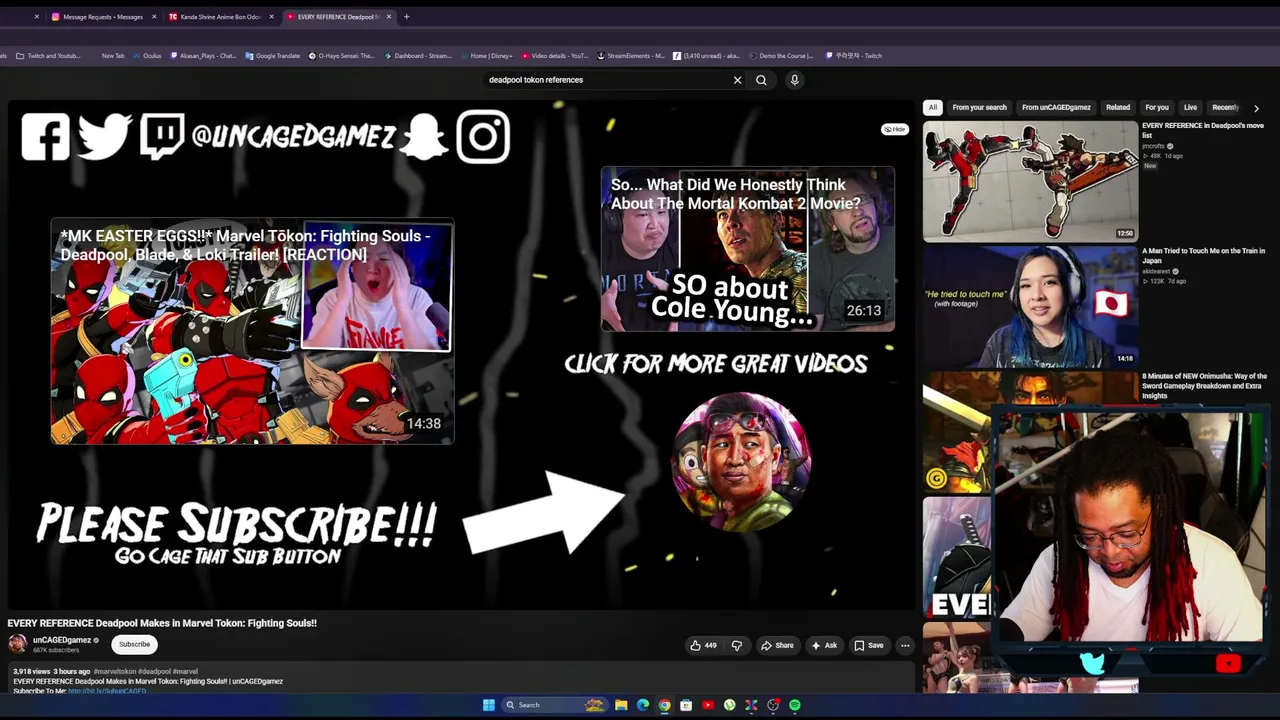Open the MK Easter Eggs reaction end-screen video
The image size is (1280, 720).
tap(252, 332)
